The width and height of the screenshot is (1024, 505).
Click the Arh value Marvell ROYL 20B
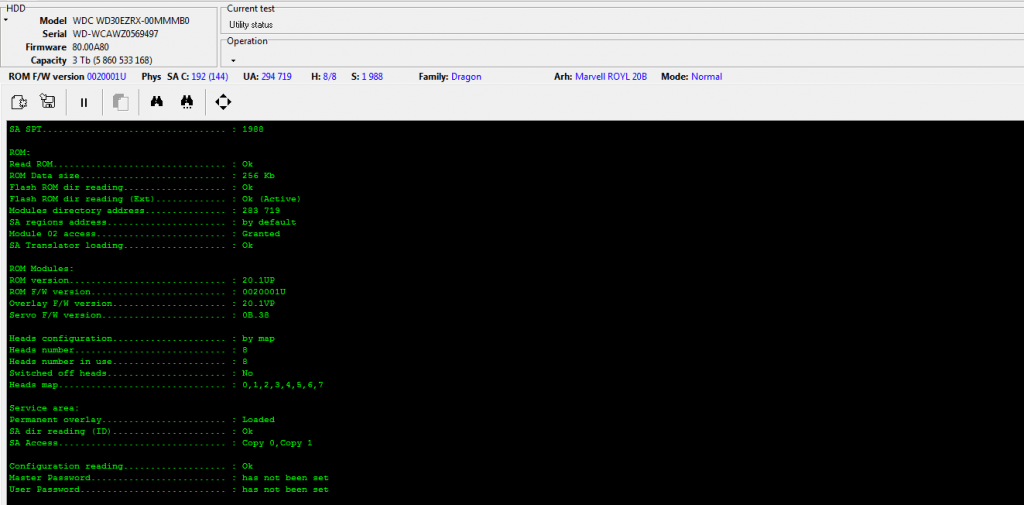pyautogui.click(x=611, y=76)
